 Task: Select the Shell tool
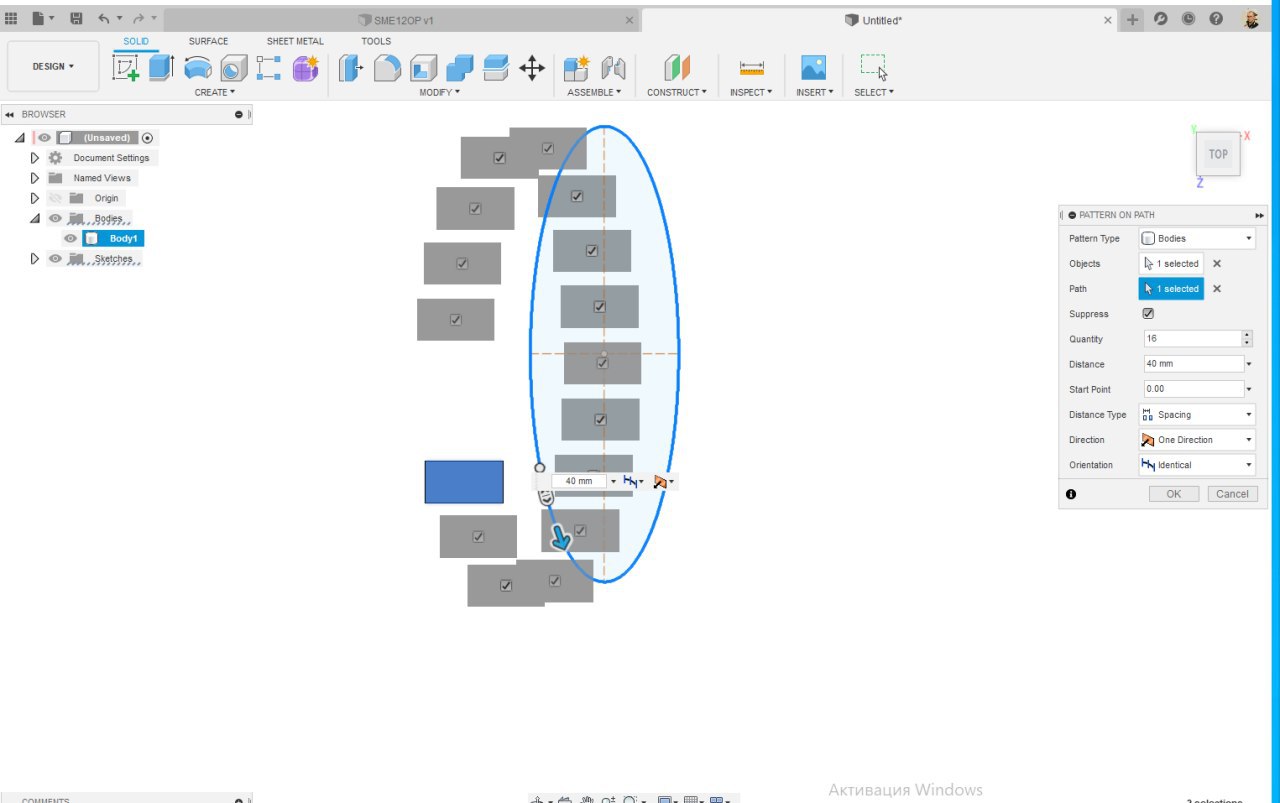424,68
